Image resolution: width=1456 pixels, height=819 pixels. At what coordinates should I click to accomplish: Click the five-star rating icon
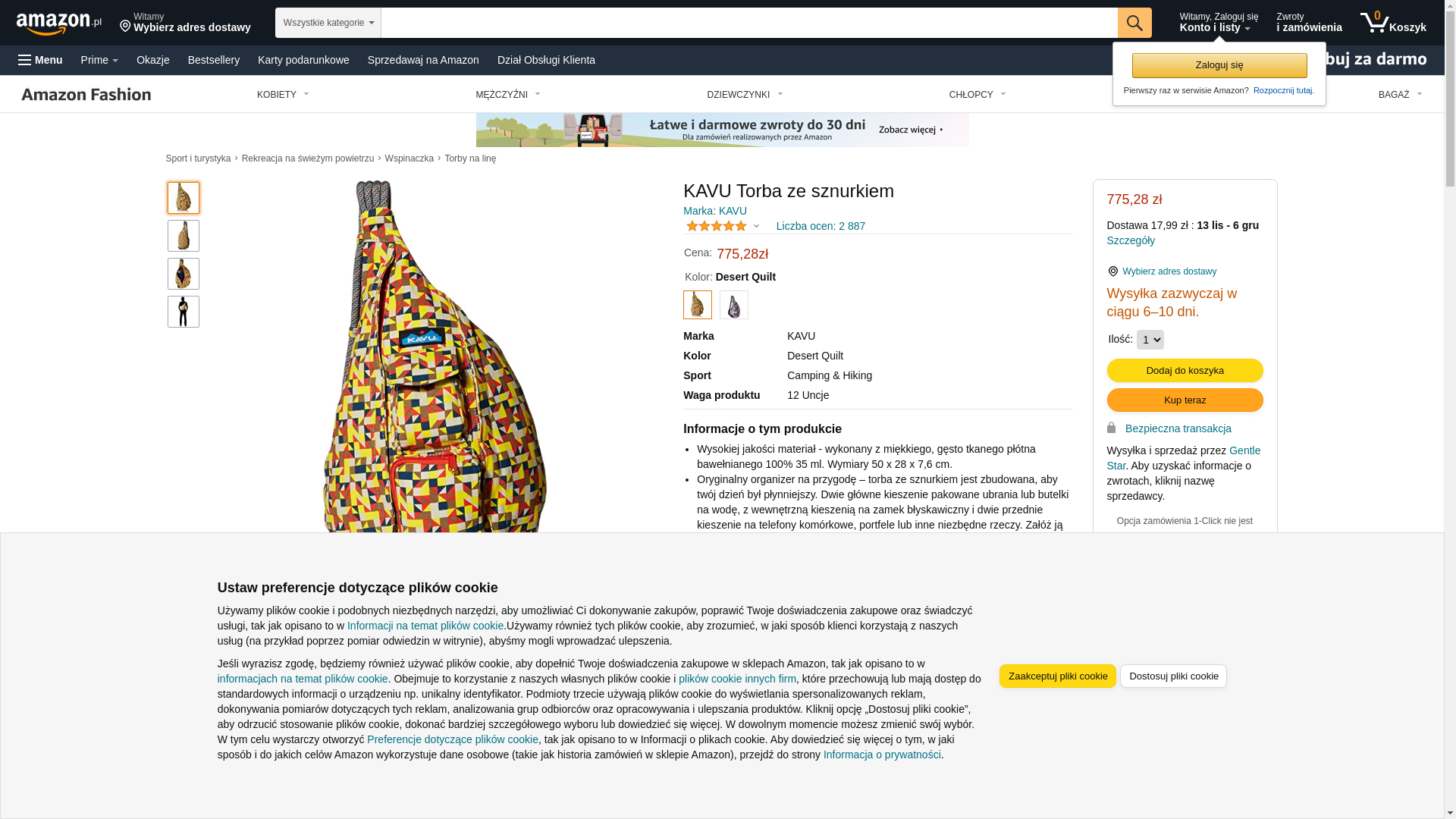click(716, 226)
